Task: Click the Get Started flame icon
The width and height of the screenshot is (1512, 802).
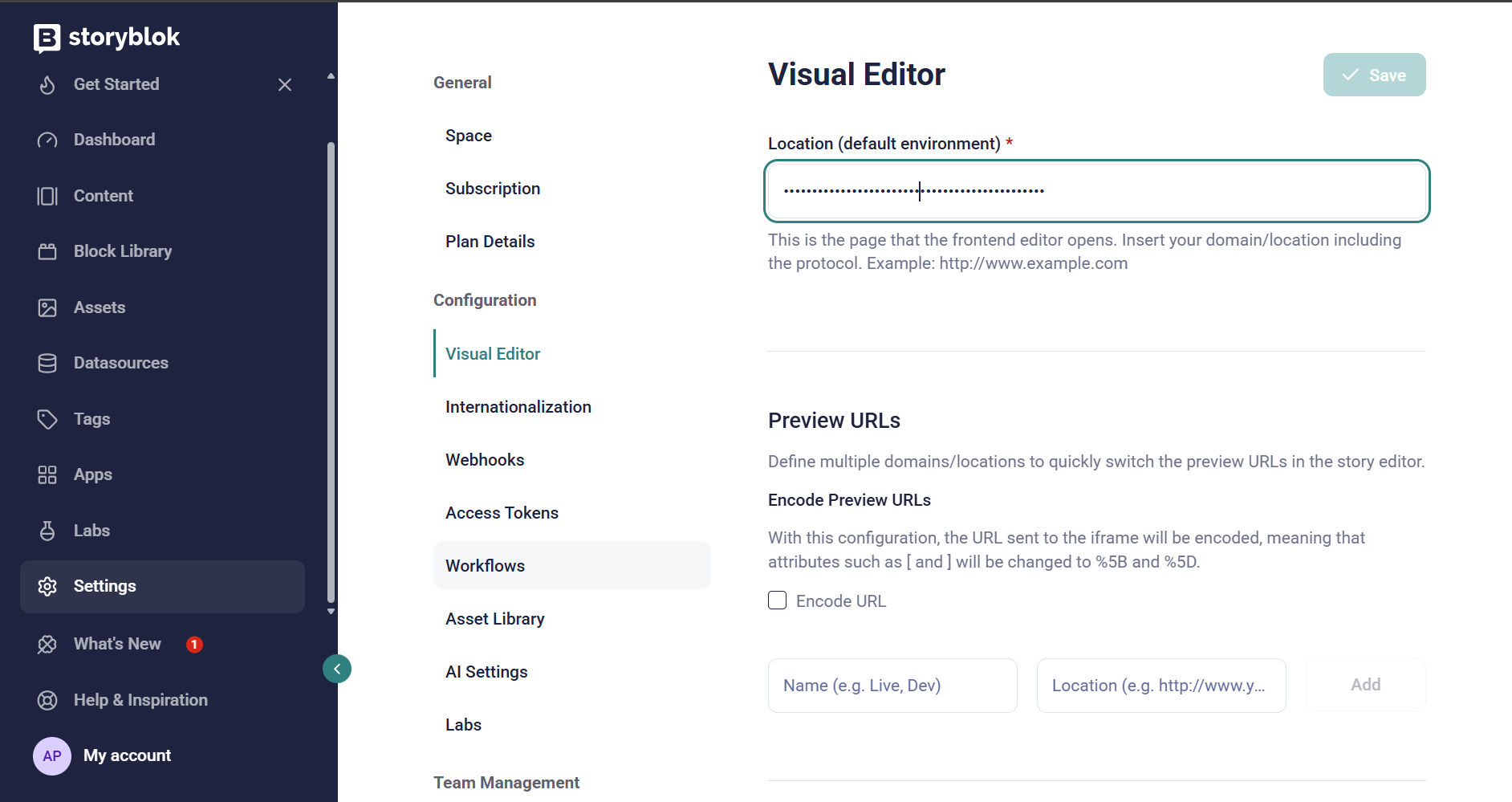Action: [x=47, y=84]
